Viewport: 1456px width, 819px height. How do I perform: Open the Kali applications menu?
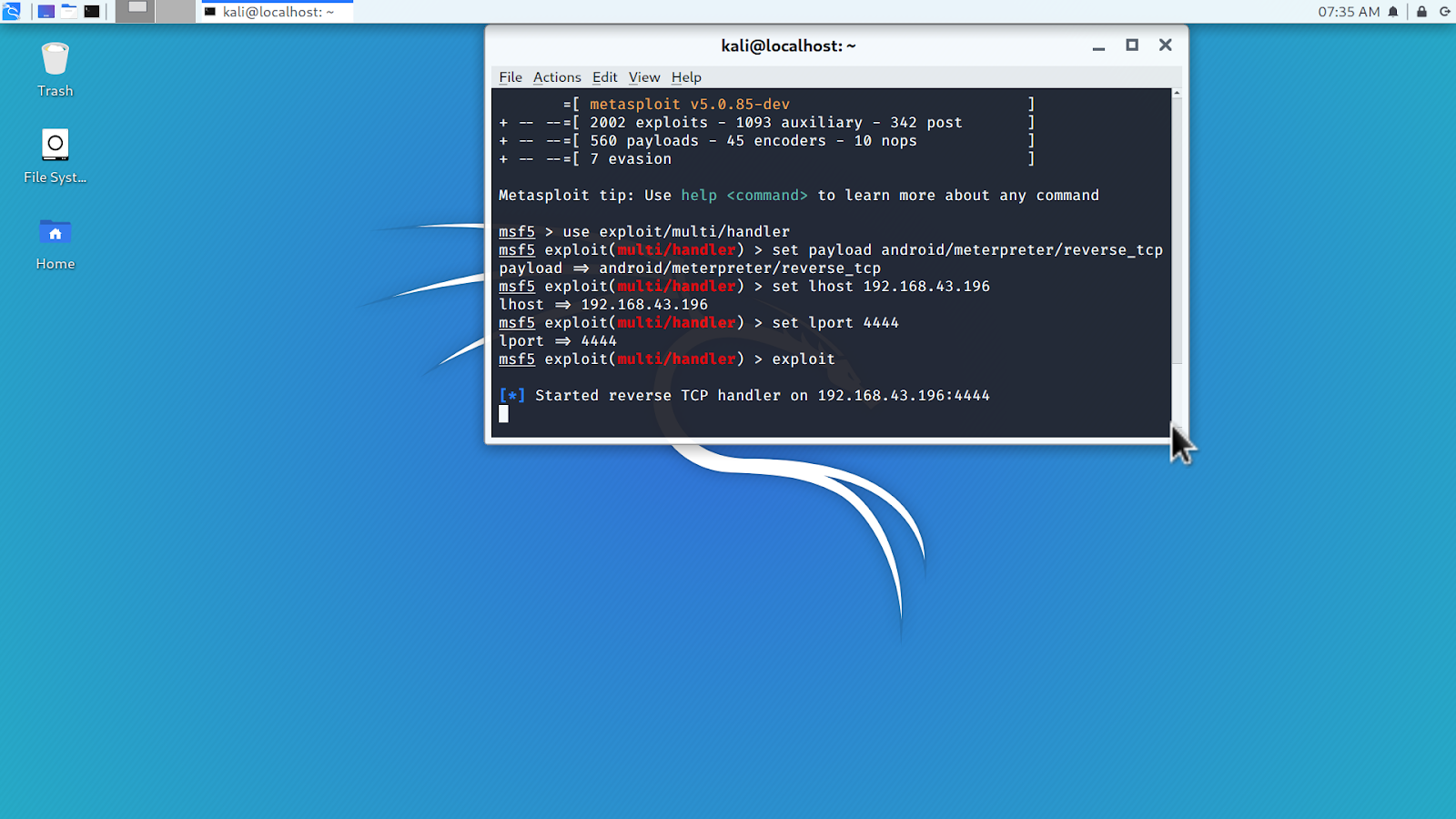point(12,12)
